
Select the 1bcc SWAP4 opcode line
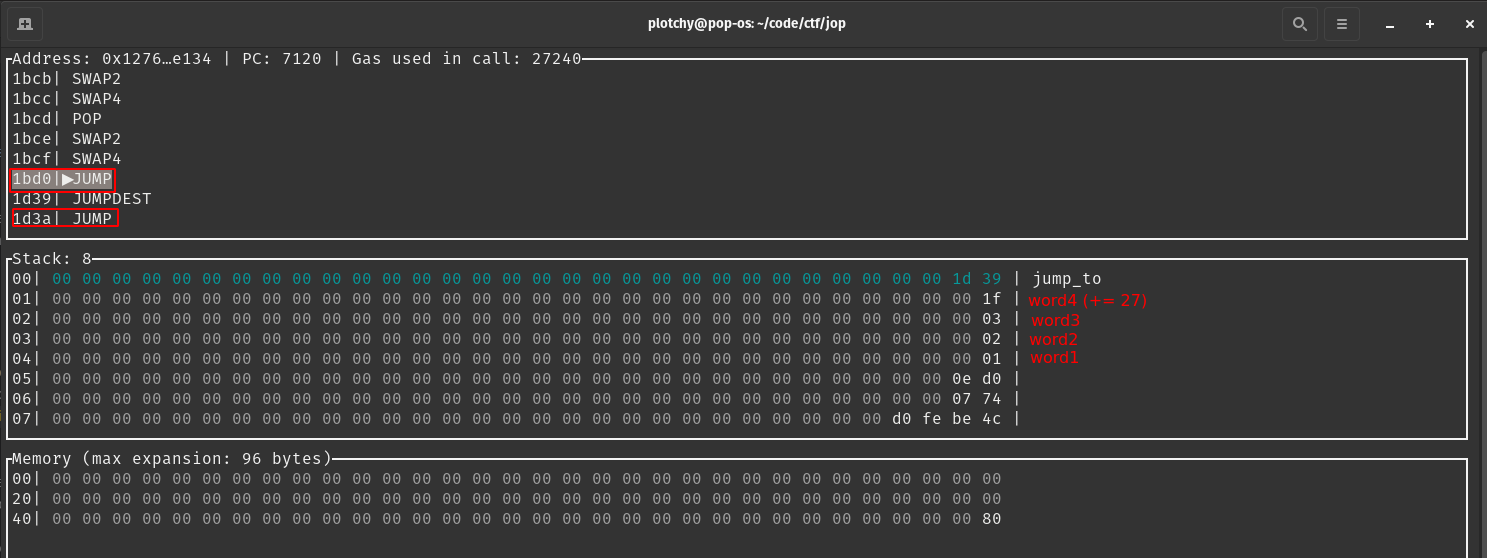click(x=67, y=99)
